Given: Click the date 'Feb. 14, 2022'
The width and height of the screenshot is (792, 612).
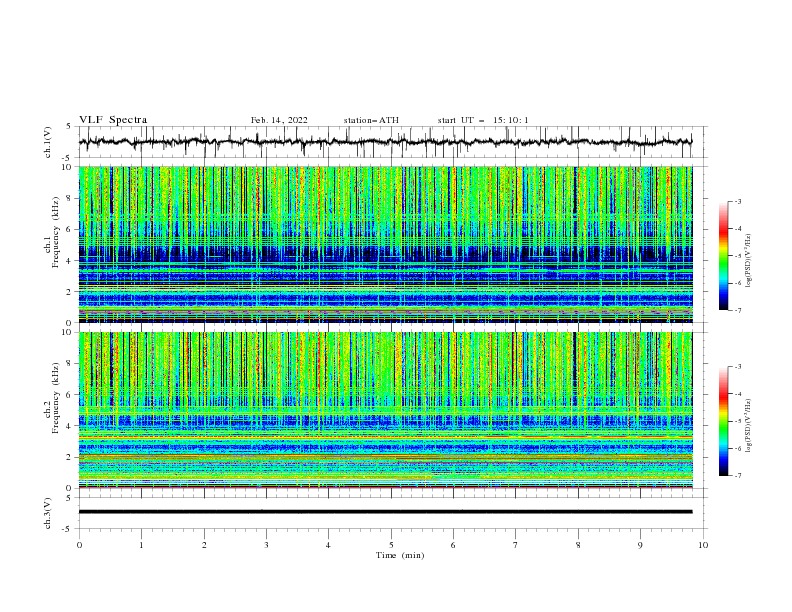Looking at the screenshot, I should pos(279,120).
